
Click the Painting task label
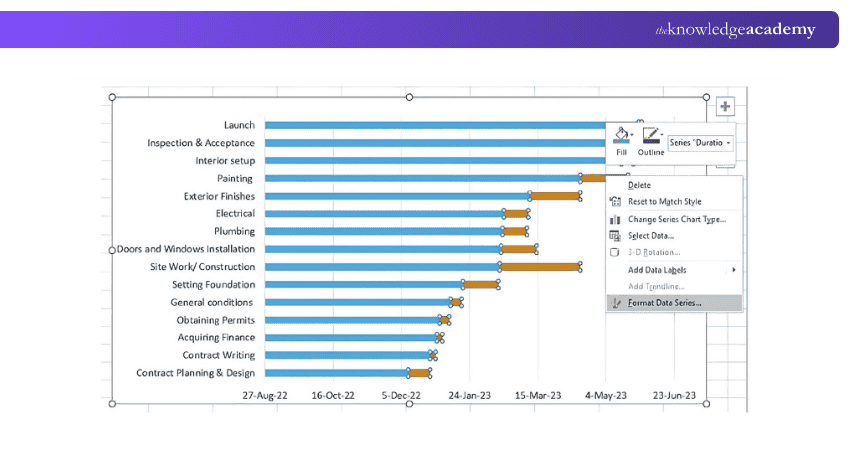pyautogui.click(x=235, y=178)
